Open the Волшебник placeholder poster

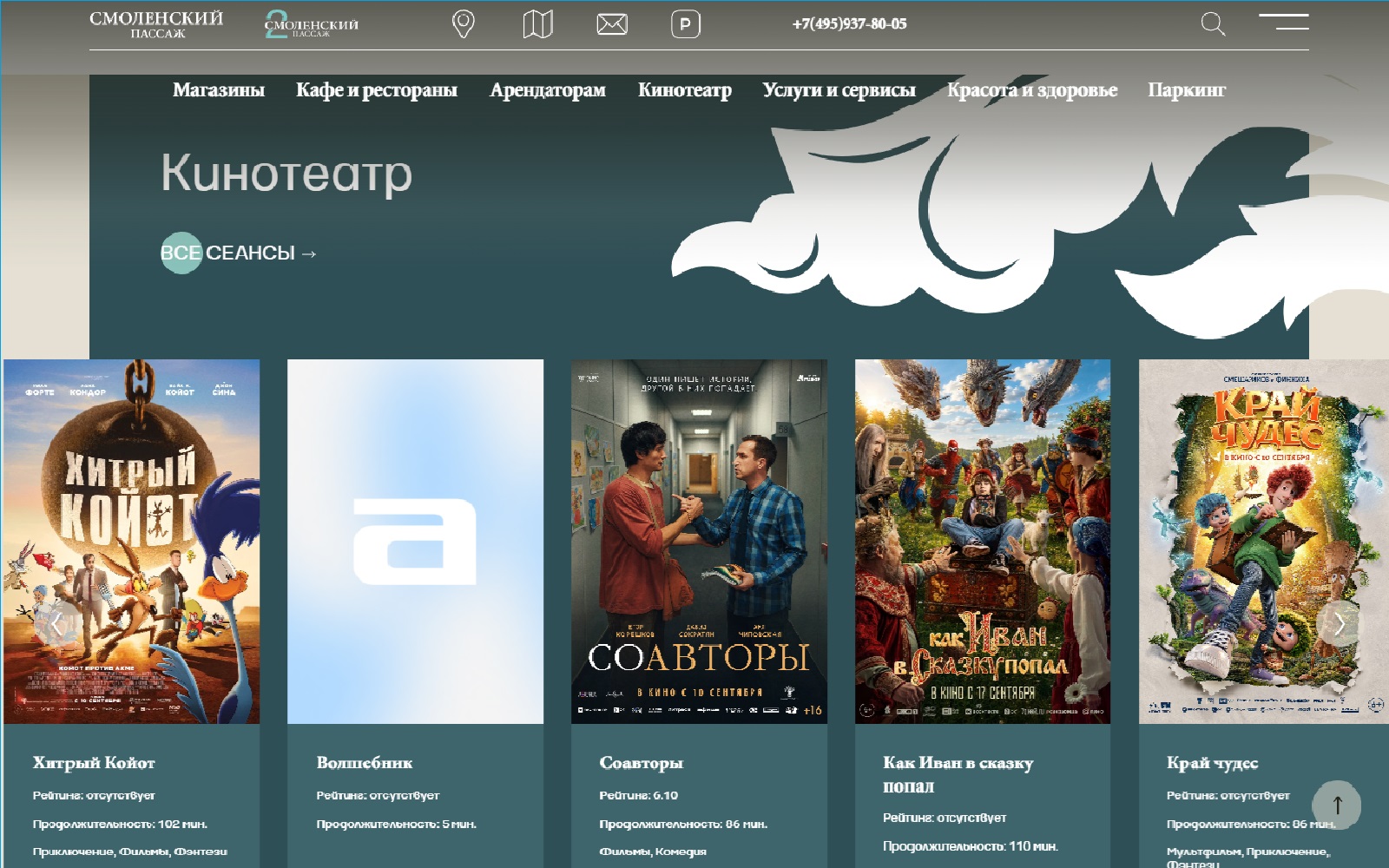point(415,542)
